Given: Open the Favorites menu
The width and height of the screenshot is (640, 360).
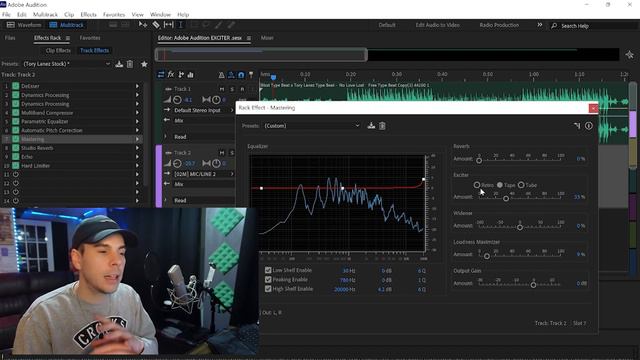Looking at the screenshot, I should coord(114,14).
